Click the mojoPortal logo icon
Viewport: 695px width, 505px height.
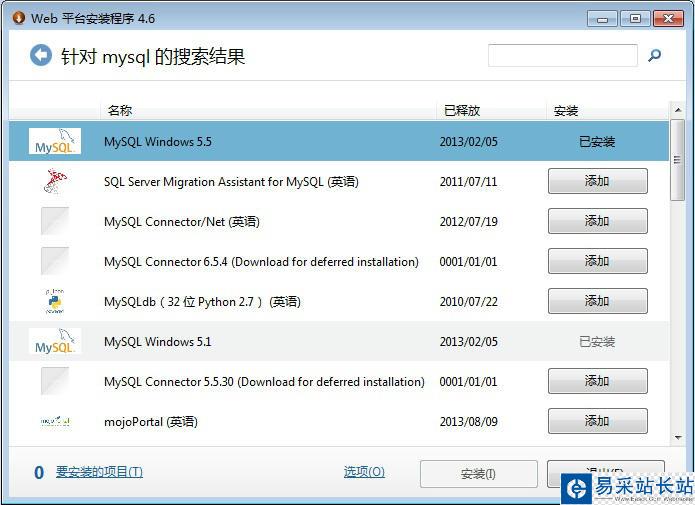pyautogui.click(x=55, y=421)
